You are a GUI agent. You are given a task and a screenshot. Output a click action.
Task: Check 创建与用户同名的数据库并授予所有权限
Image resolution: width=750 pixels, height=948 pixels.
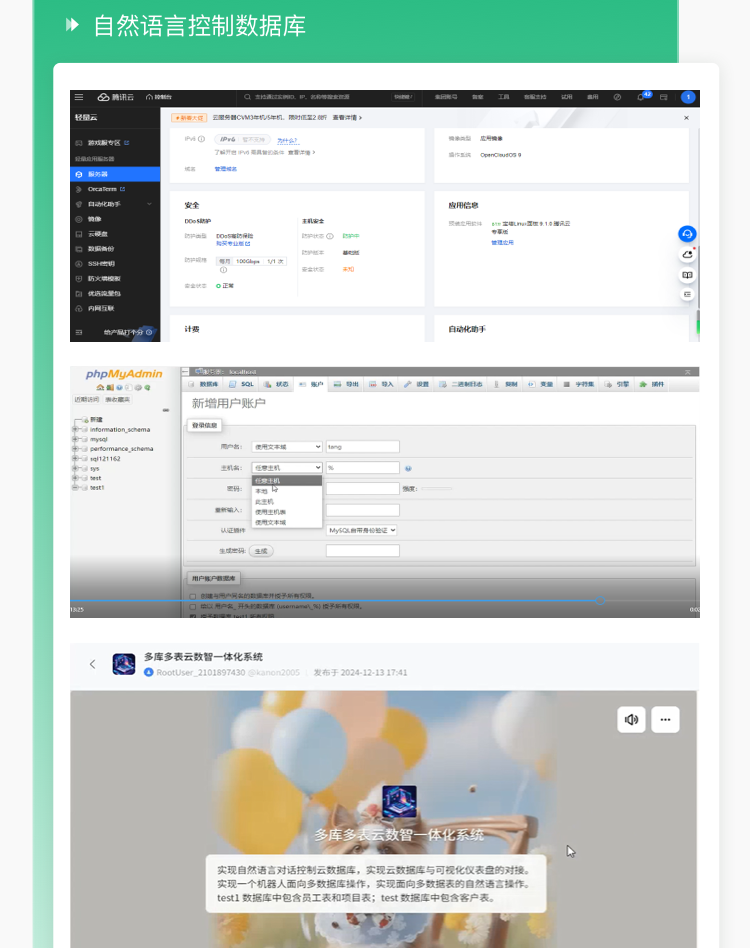tap(193, 596)
